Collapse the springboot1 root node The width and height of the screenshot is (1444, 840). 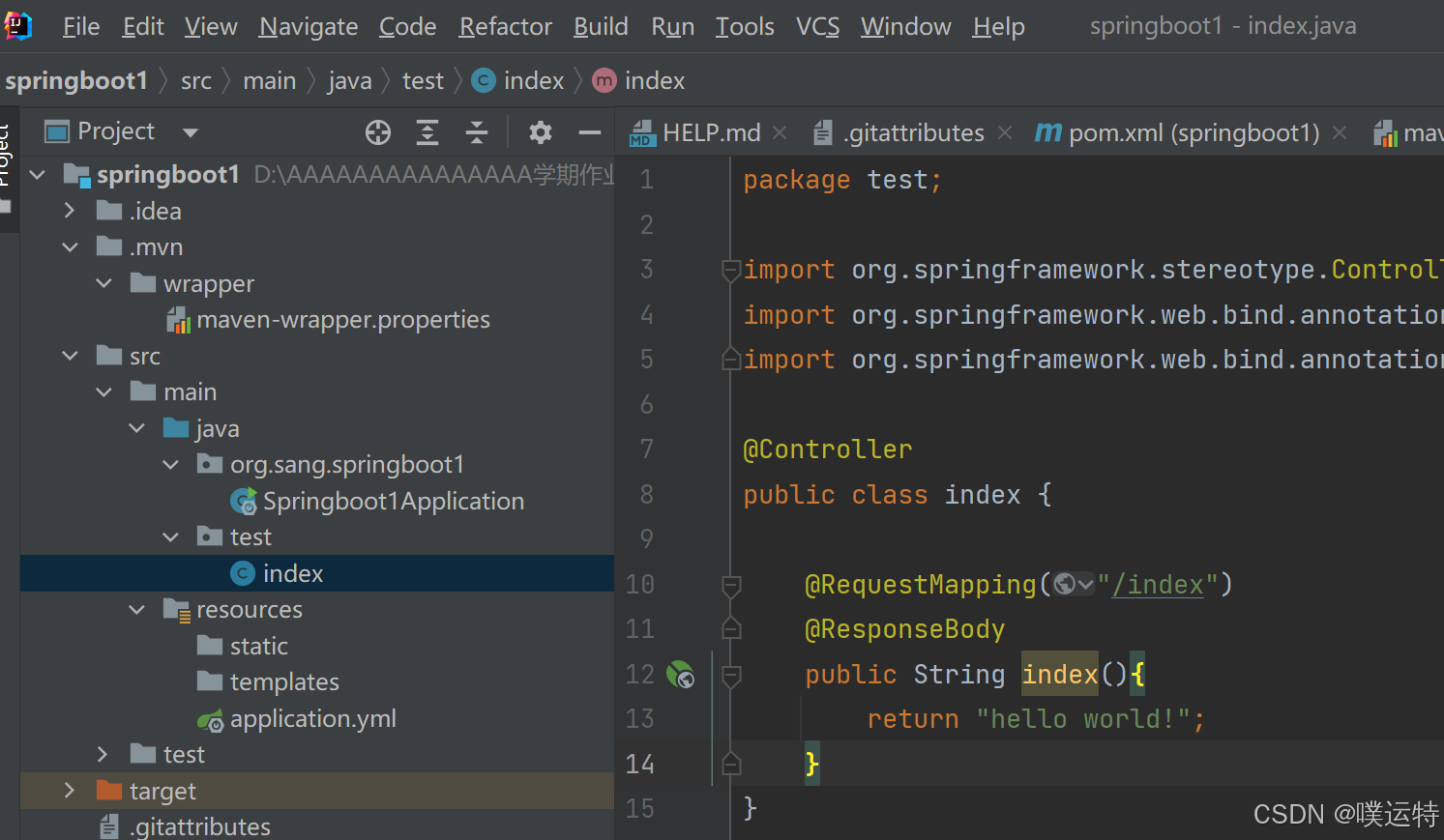click(x=38, y=175)
